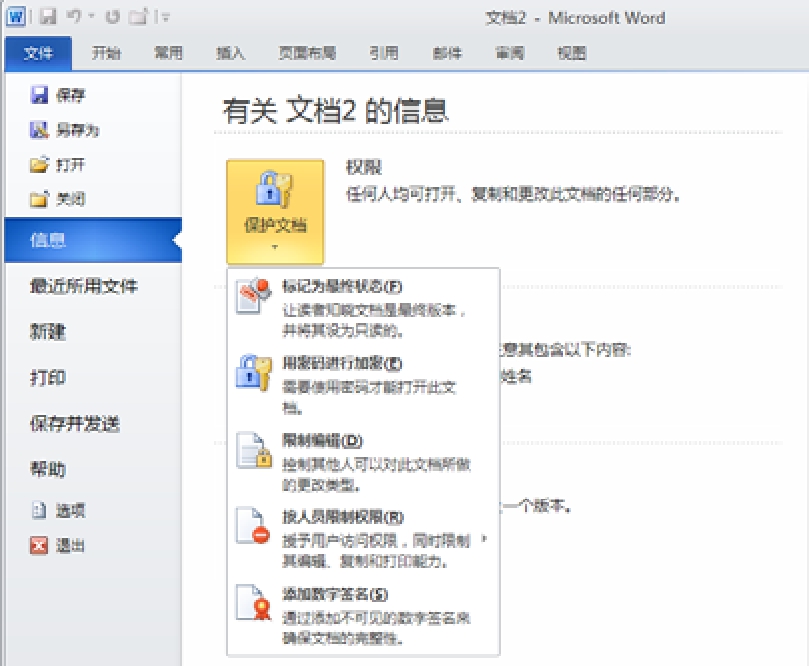Open 最近所用文件 (Recent files) section

click(84, 285)
